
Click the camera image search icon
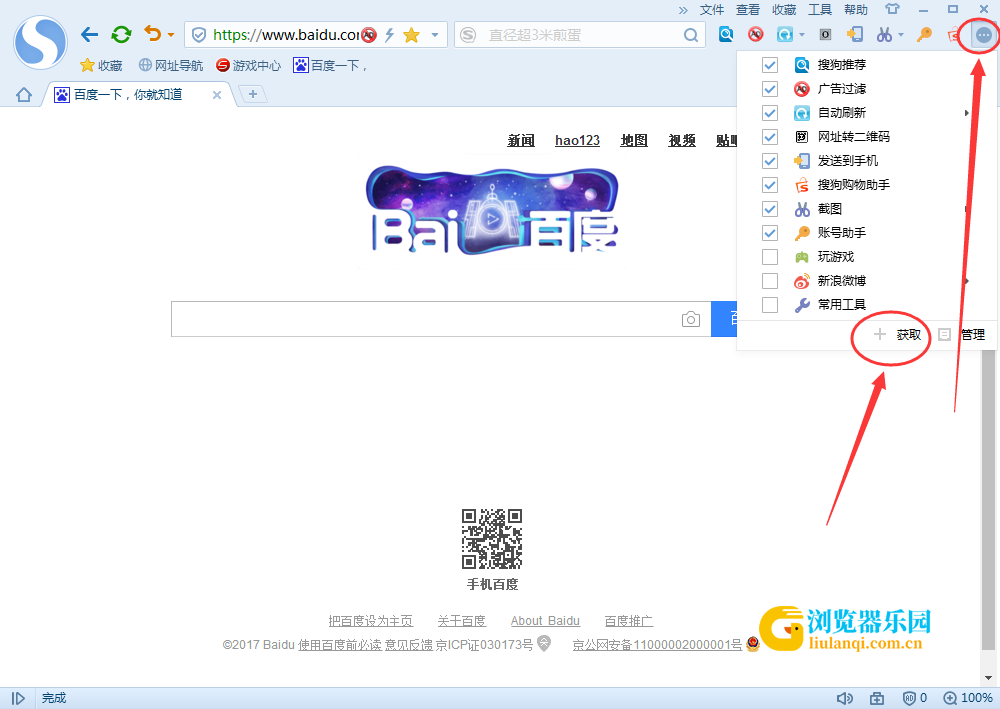[691, 319]
